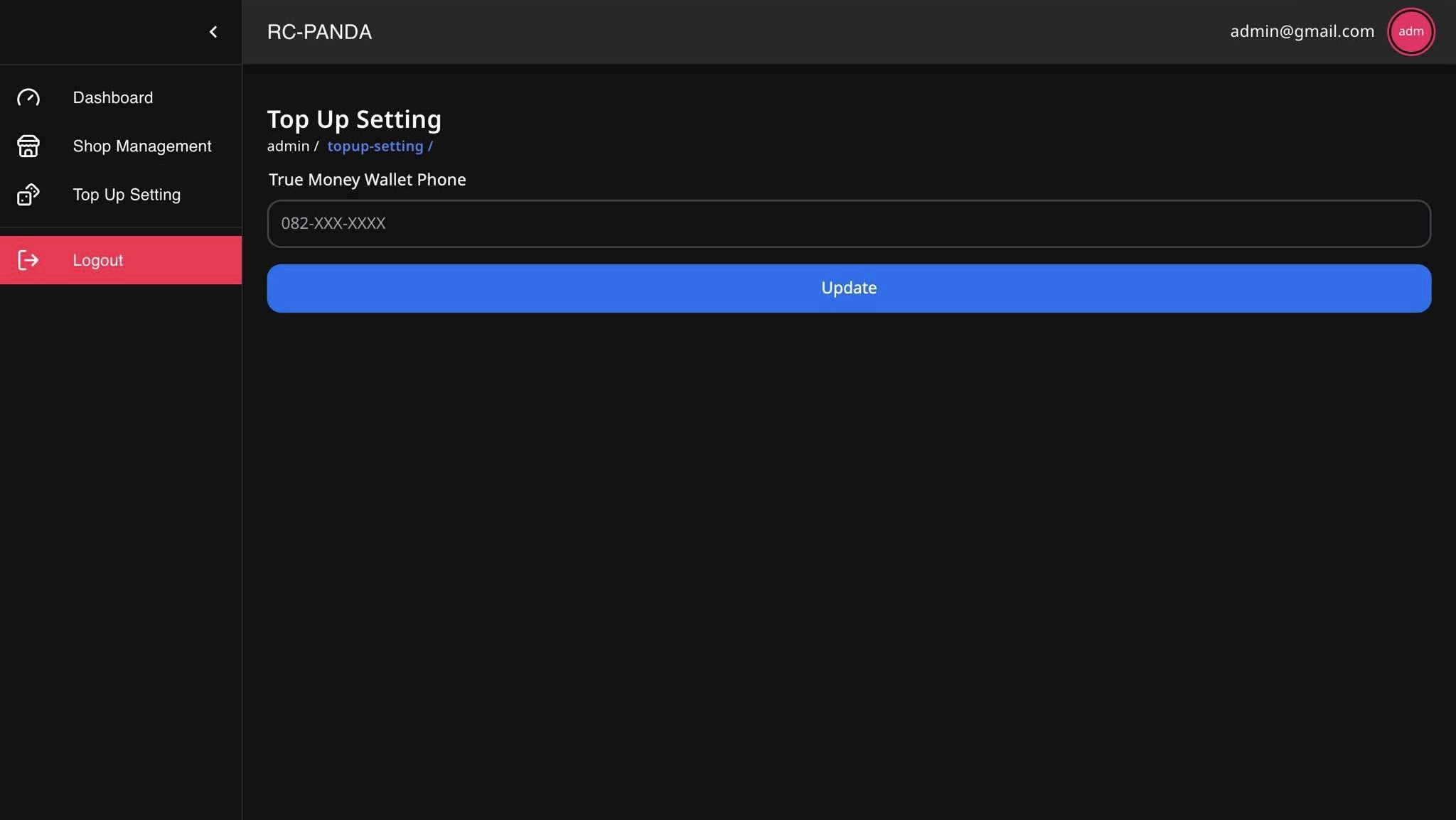Click the Logout text label
The height and width of the screenshot is (820, 1456).
tap(98, 260)
